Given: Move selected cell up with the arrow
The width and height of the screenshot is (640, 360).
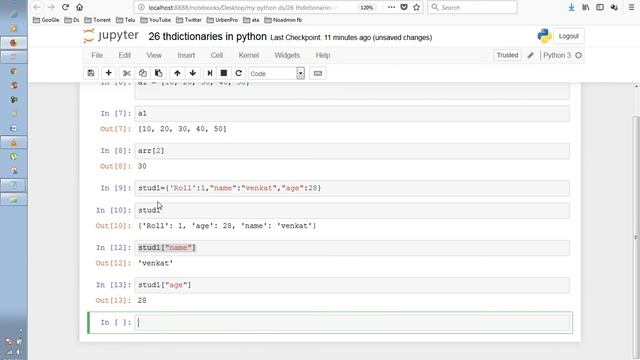Looking at the screenshot, I should (x=177, y=73).
